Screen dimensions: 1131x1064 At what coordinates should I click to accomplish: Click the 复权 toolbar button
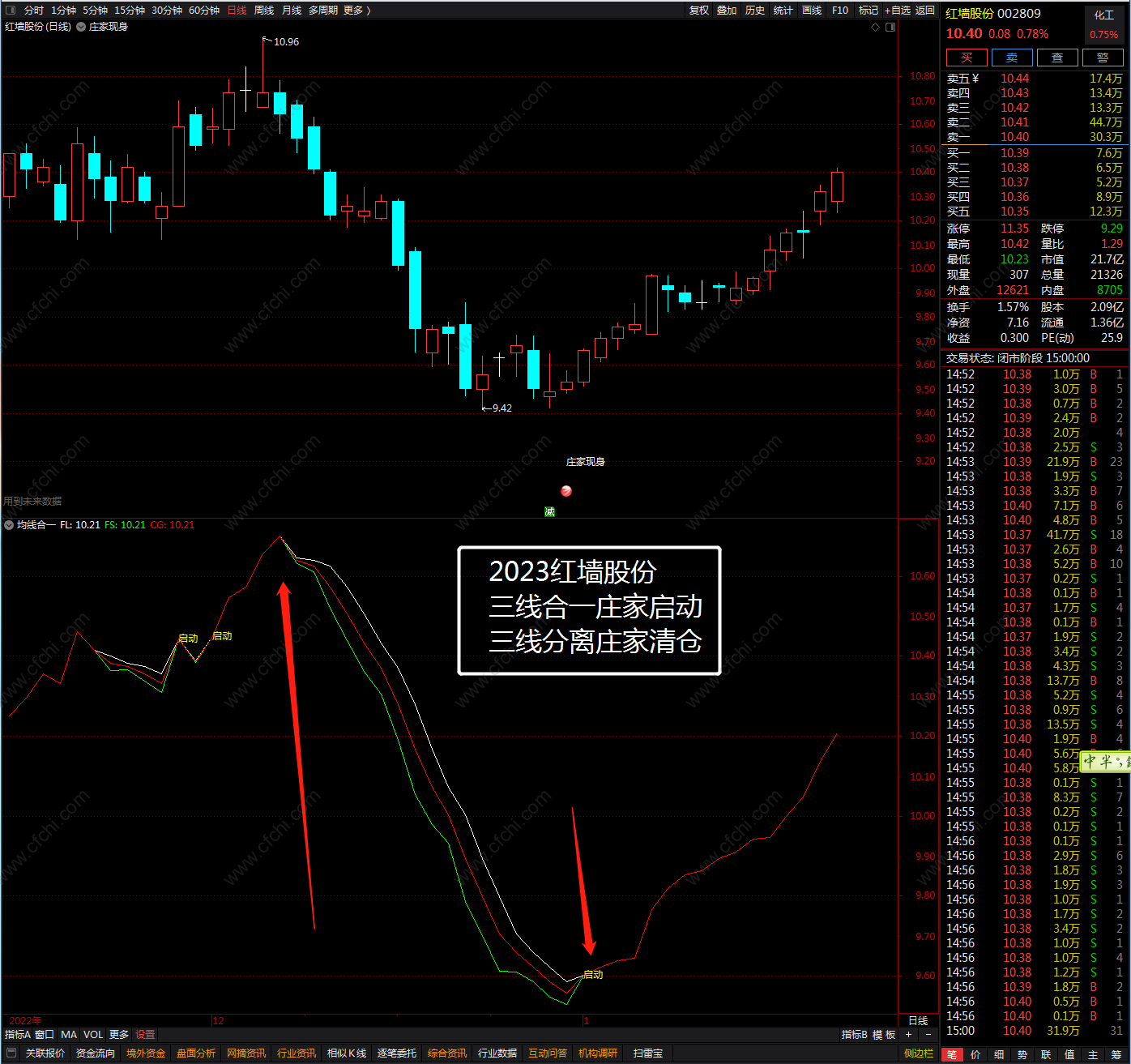[699, 11]
